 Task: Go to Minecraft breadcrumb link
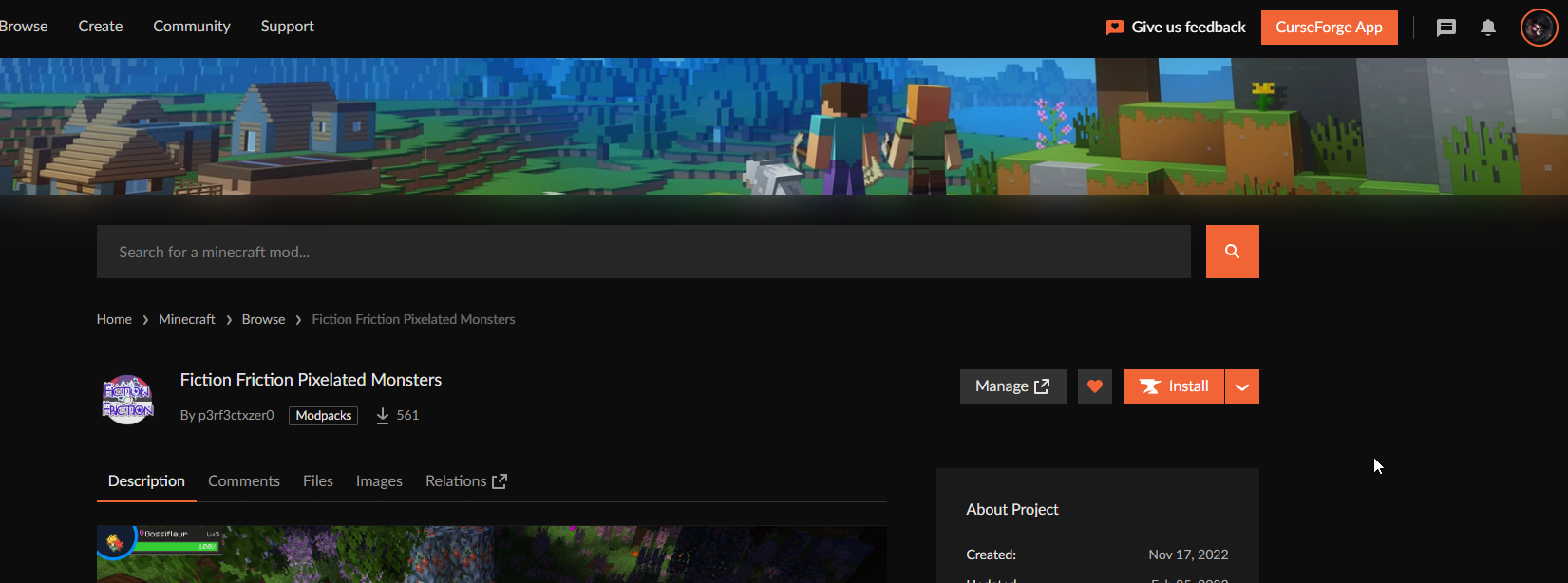click(x=187, y=319)
